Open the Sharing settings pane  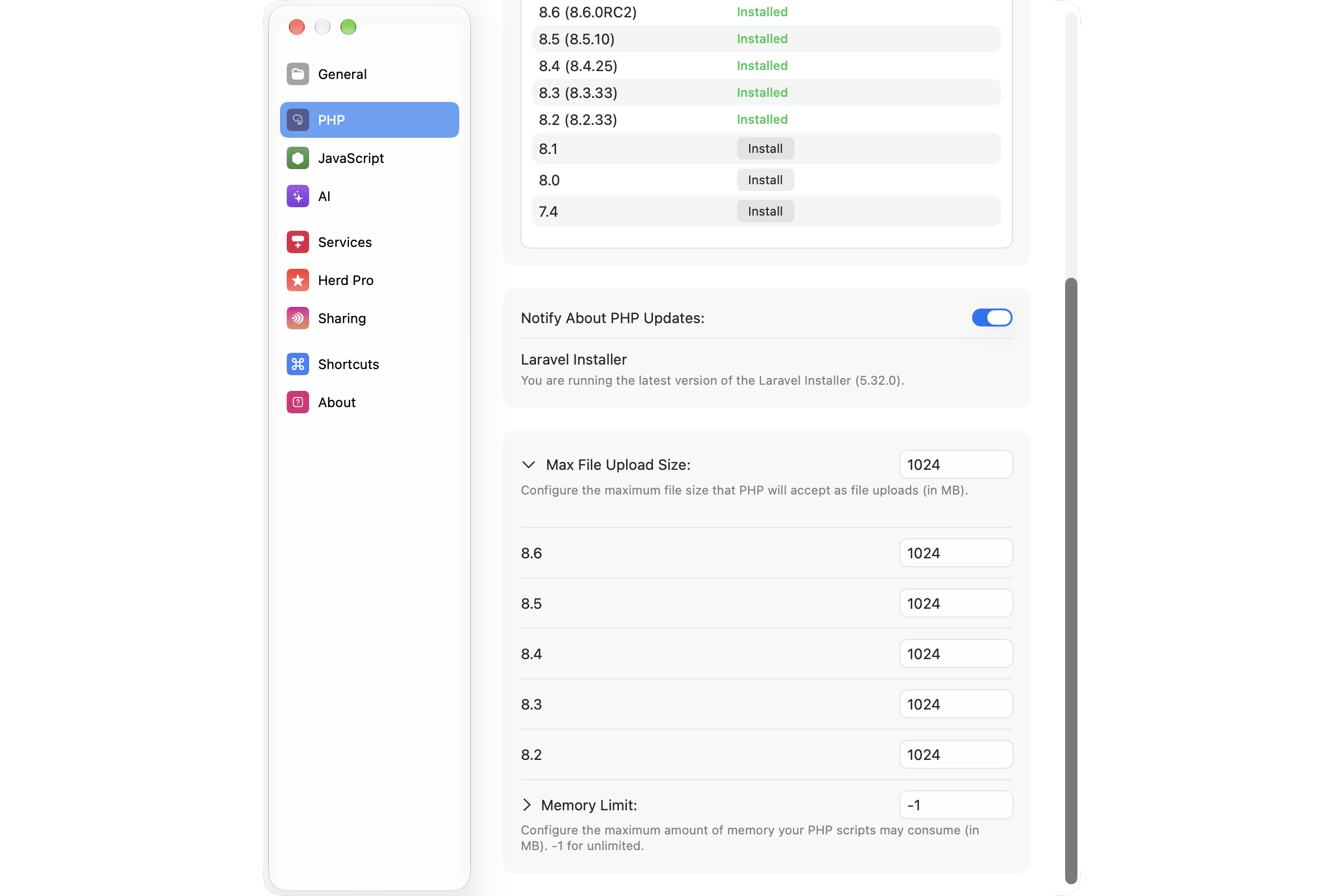pyautogui.click(x=369, y=319)
